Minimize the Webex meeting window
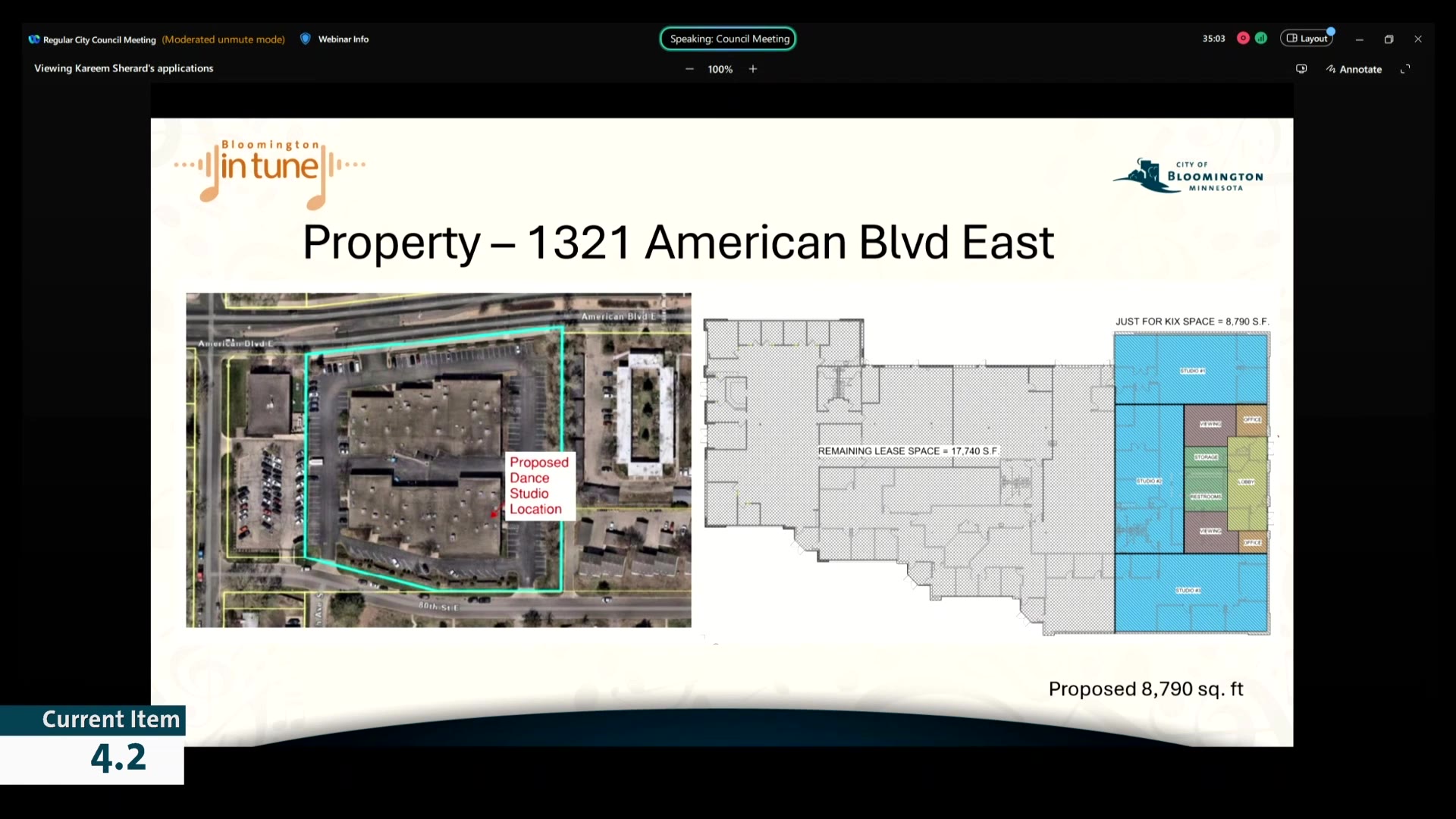The height and width of the screenshot is (819, 1456). point(1360,39)
